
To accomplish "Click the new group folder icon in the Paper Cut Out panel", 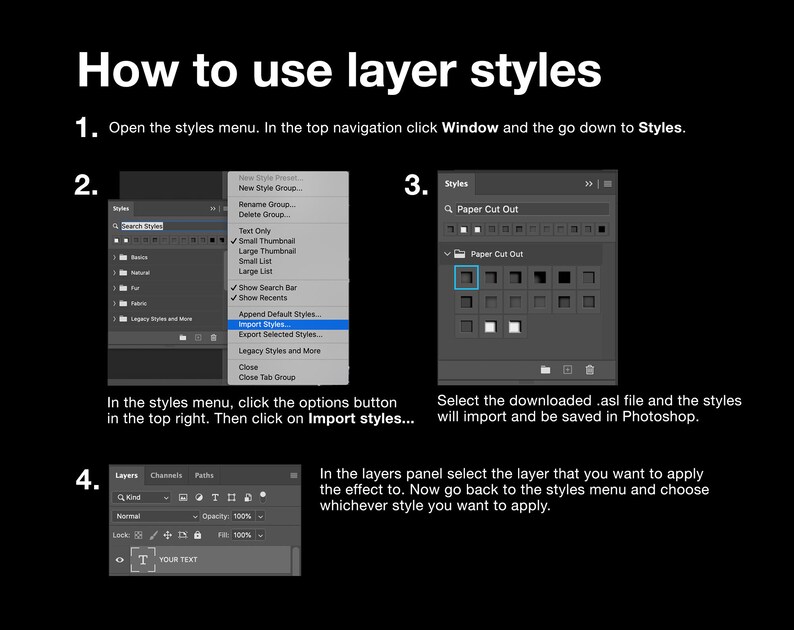I will click(x=545, y=370).
